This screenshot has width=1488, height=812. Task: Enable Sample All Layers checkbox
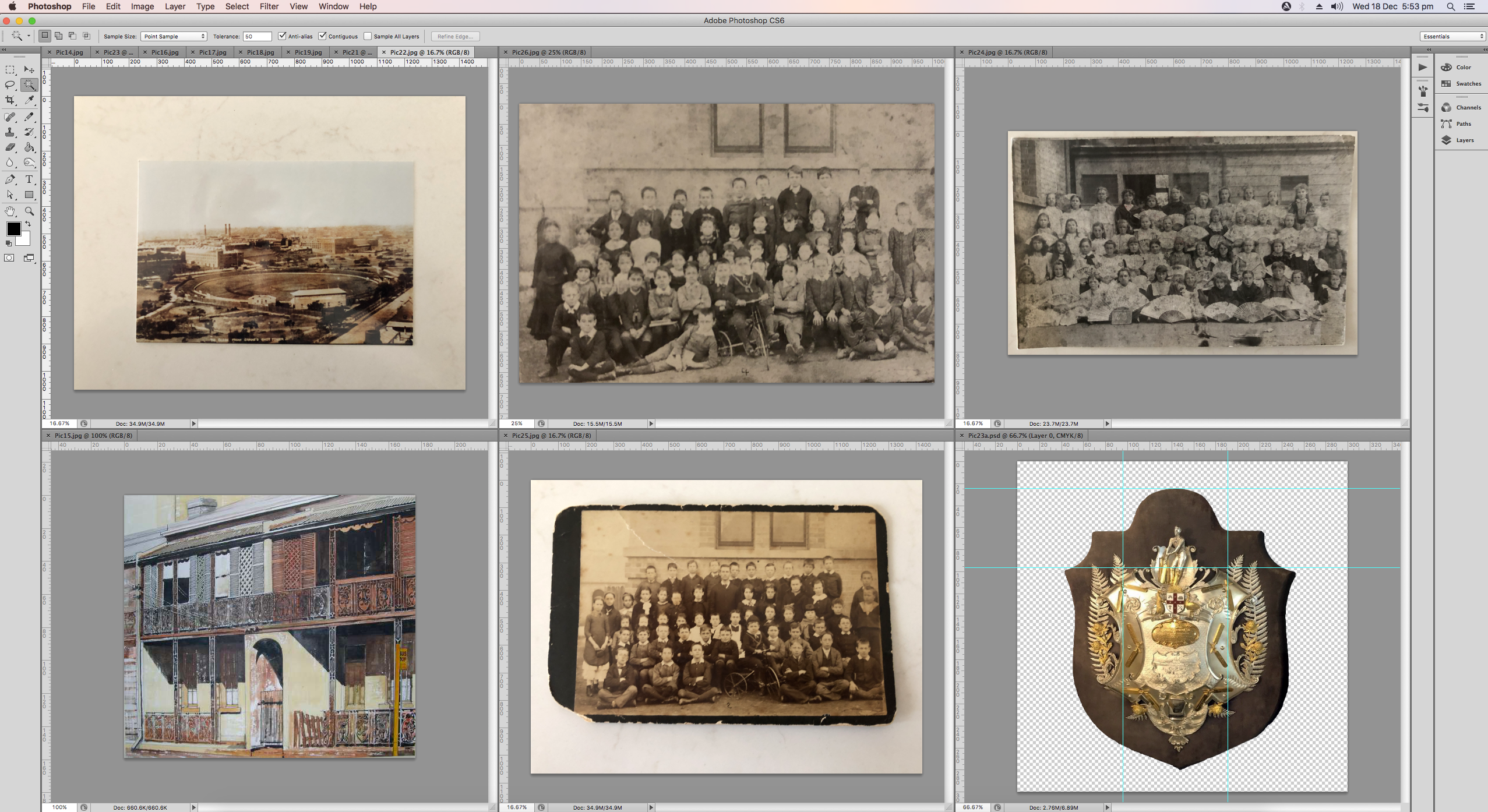click(x=368, y=36)
